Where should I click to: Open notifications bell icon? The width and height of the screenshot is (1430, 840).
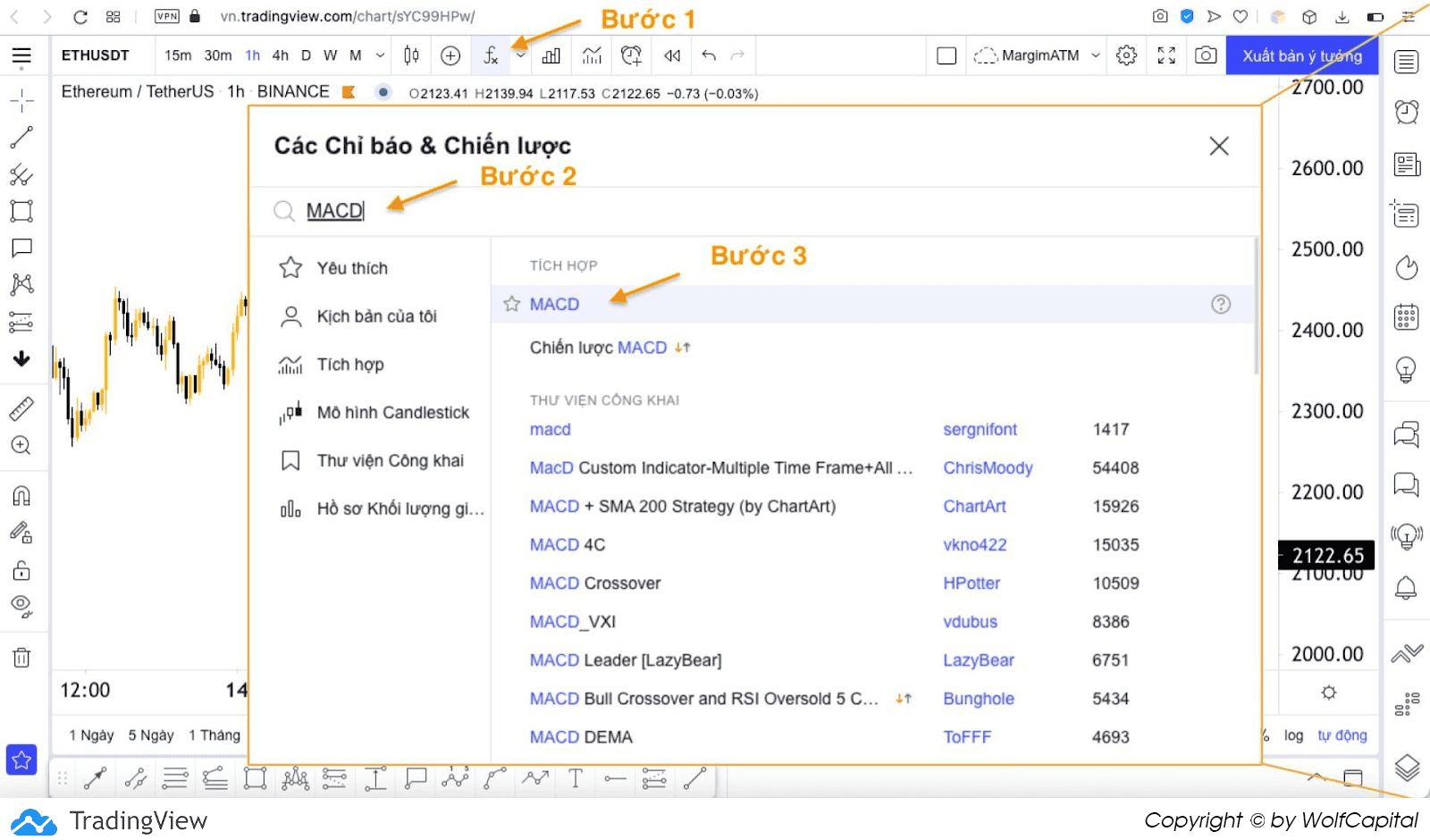pos(1407,587)
